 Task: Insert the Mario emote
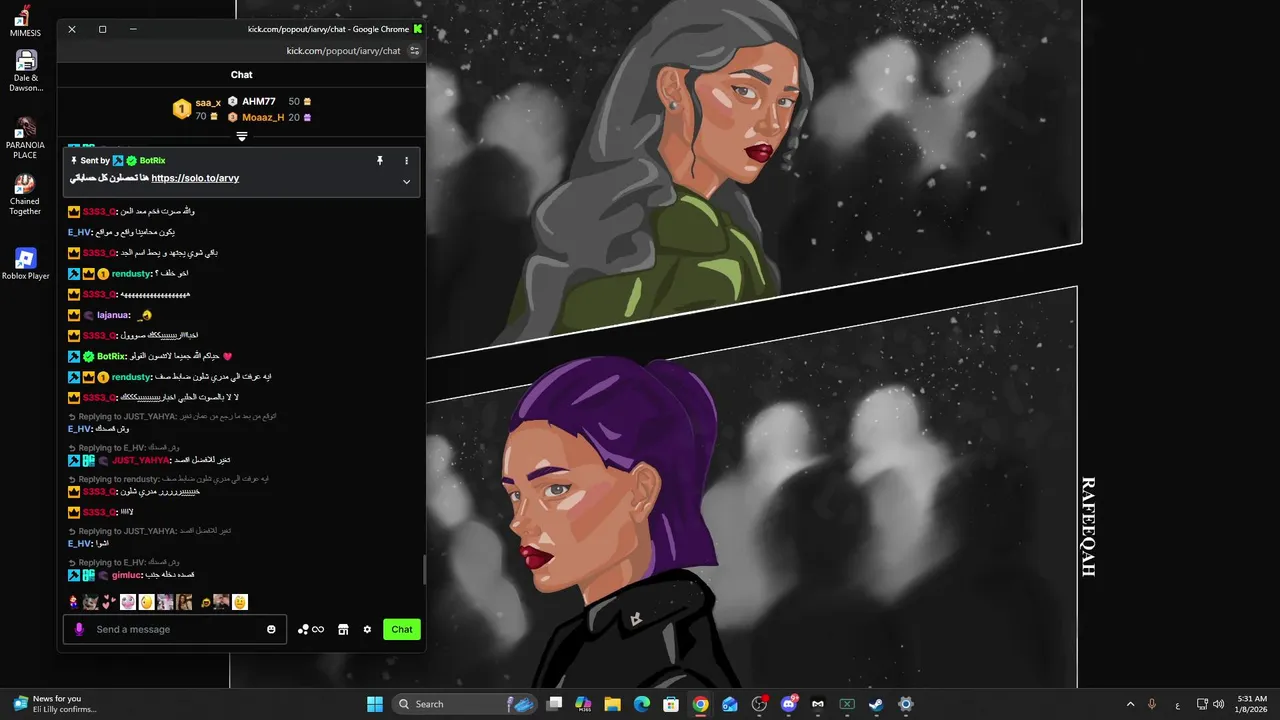coord(72,602)
